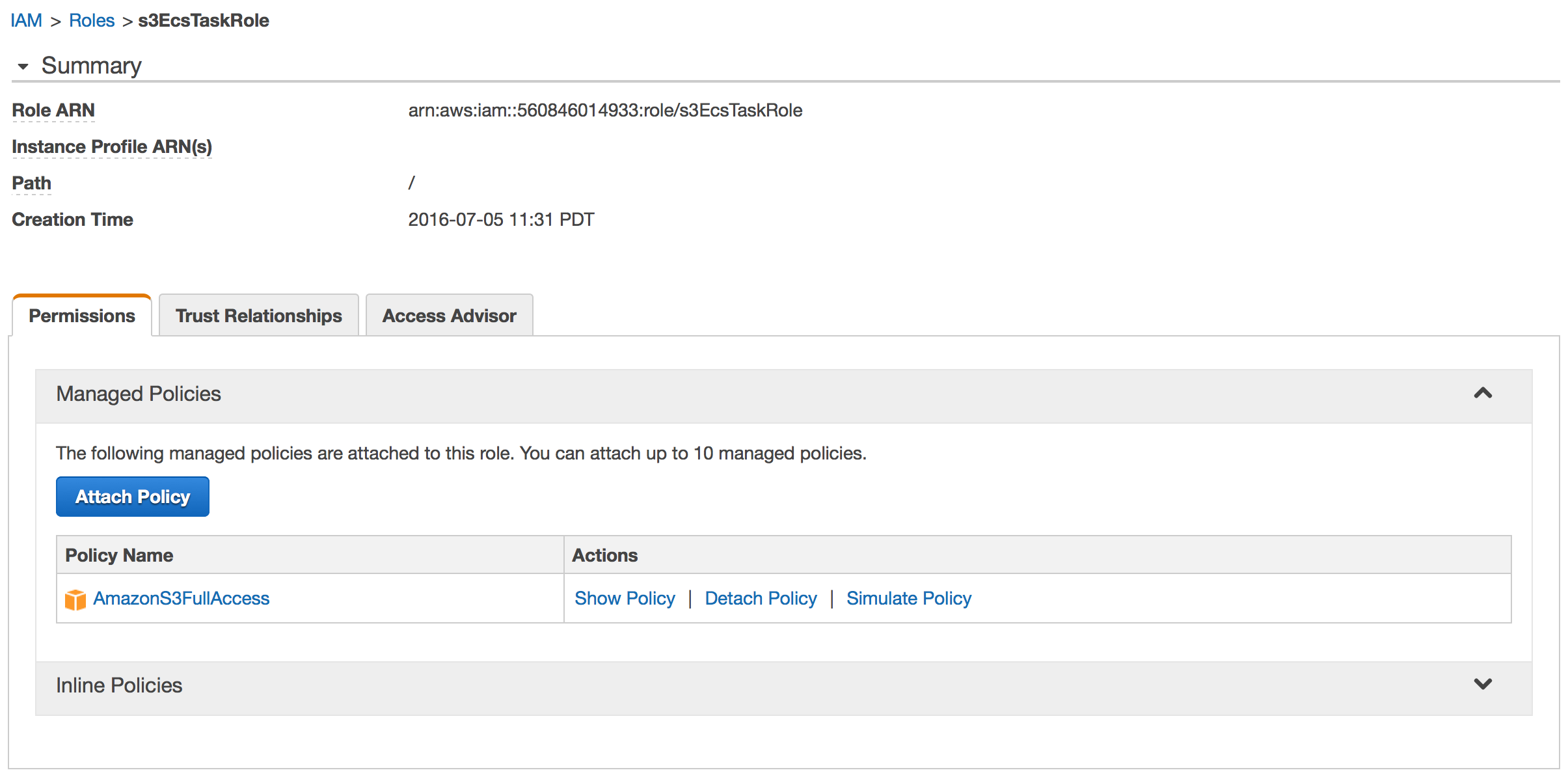The height and width of the screenshot is (781, 1568).
Task: Open the Access Advisor tab
Action: point(449,316)
